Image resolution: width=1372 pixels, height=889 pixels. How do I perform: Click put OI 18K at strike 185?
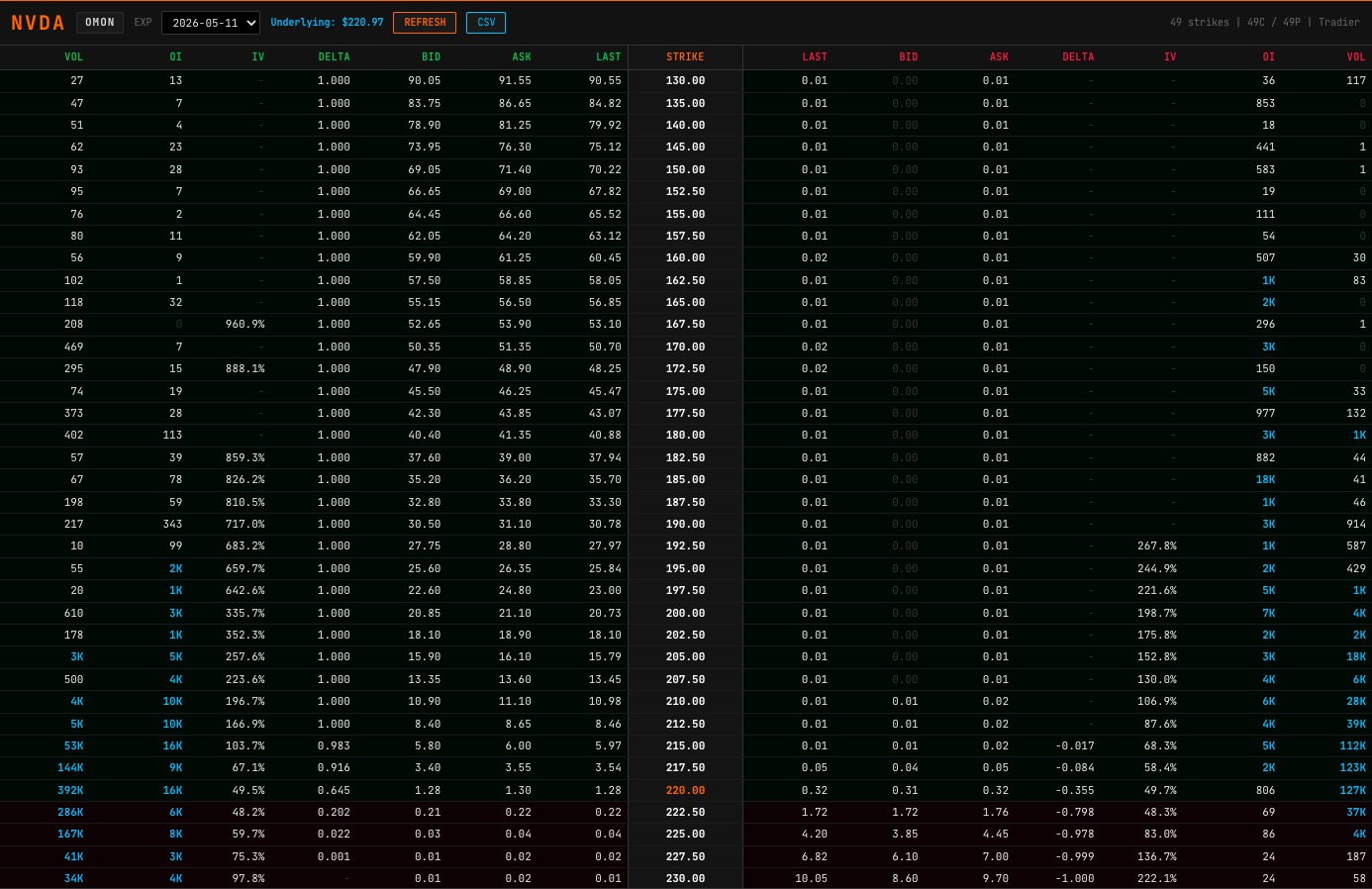pyautogui.click(x=1265, y=479)
